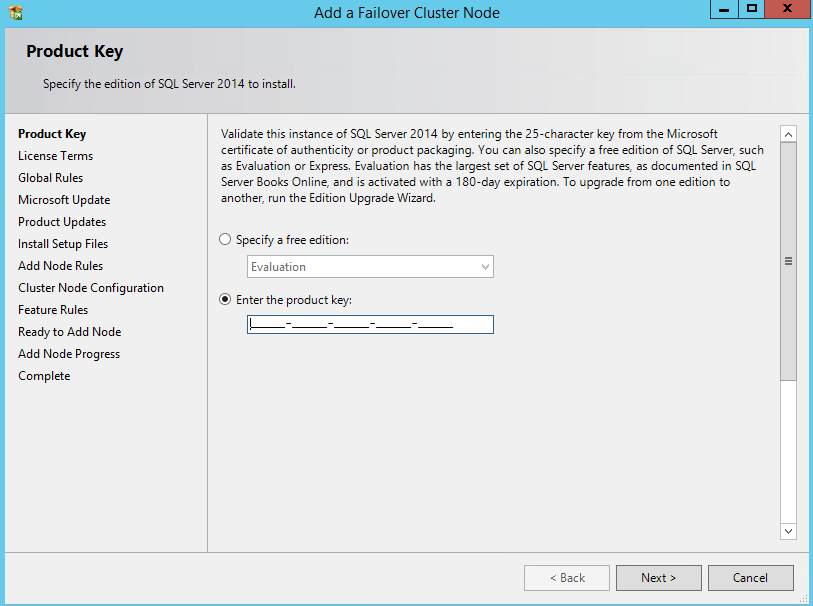Open Install Setup Files step
The height and width of the screenshot is (606, 813).
coord(63,244)
